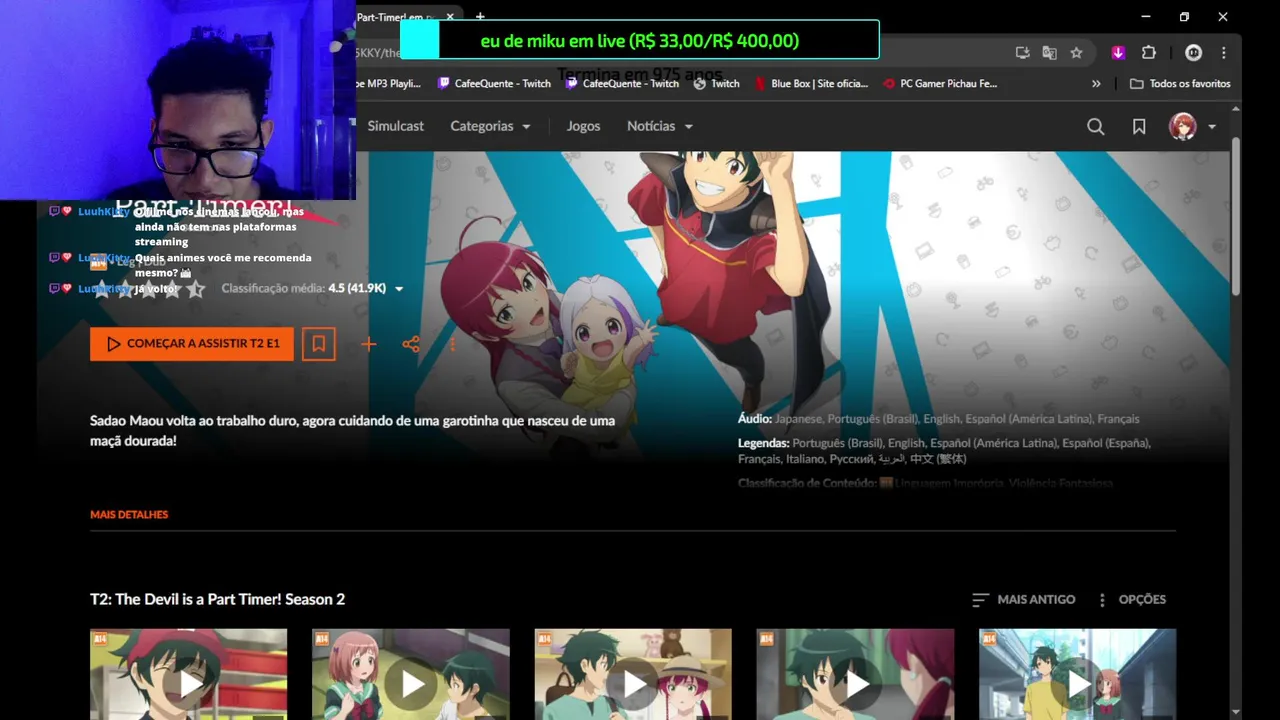Open the purple download extension icon

click(1118, 53)
